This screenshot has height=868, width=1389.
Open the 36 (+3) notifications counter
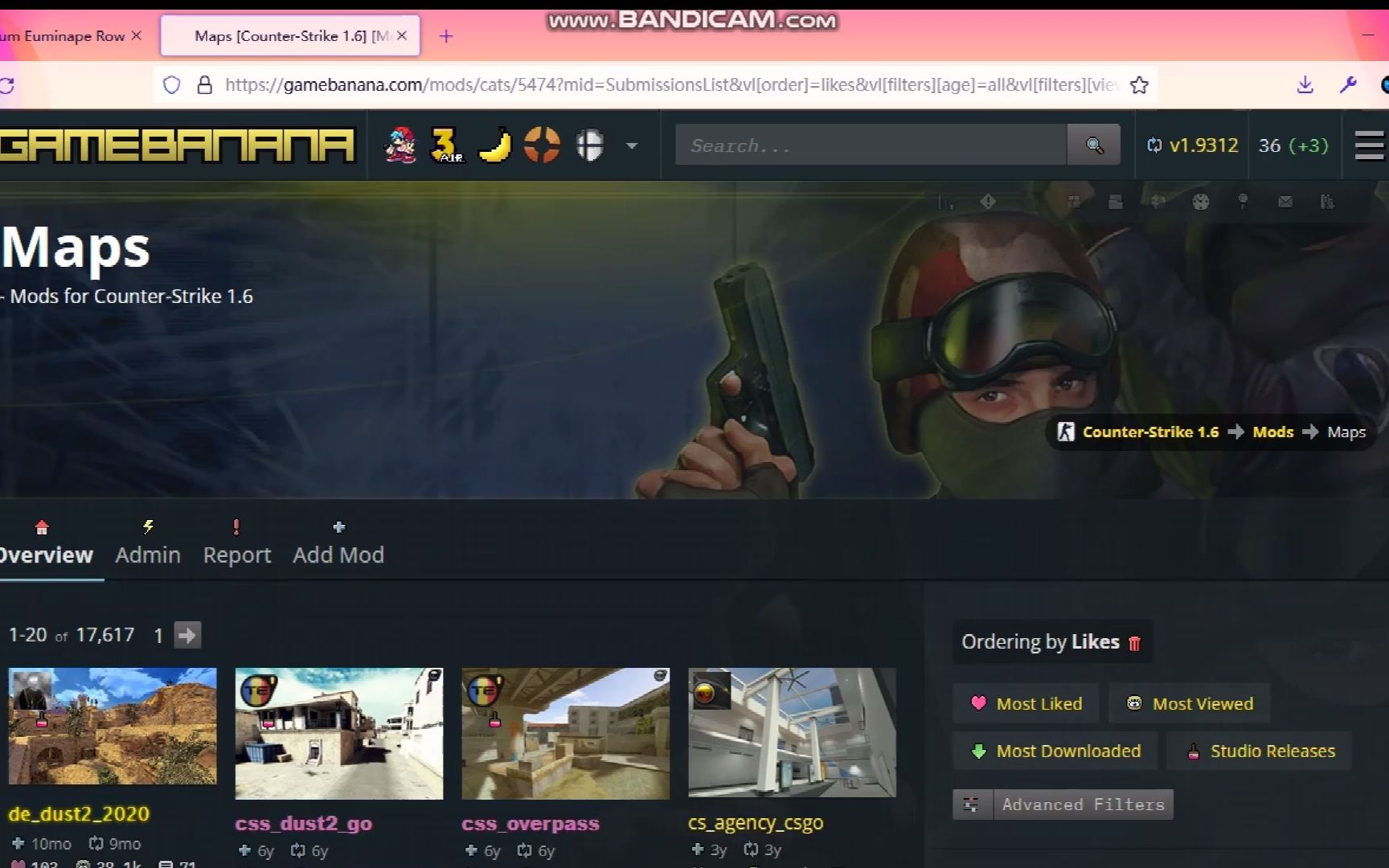(1293, 145)
